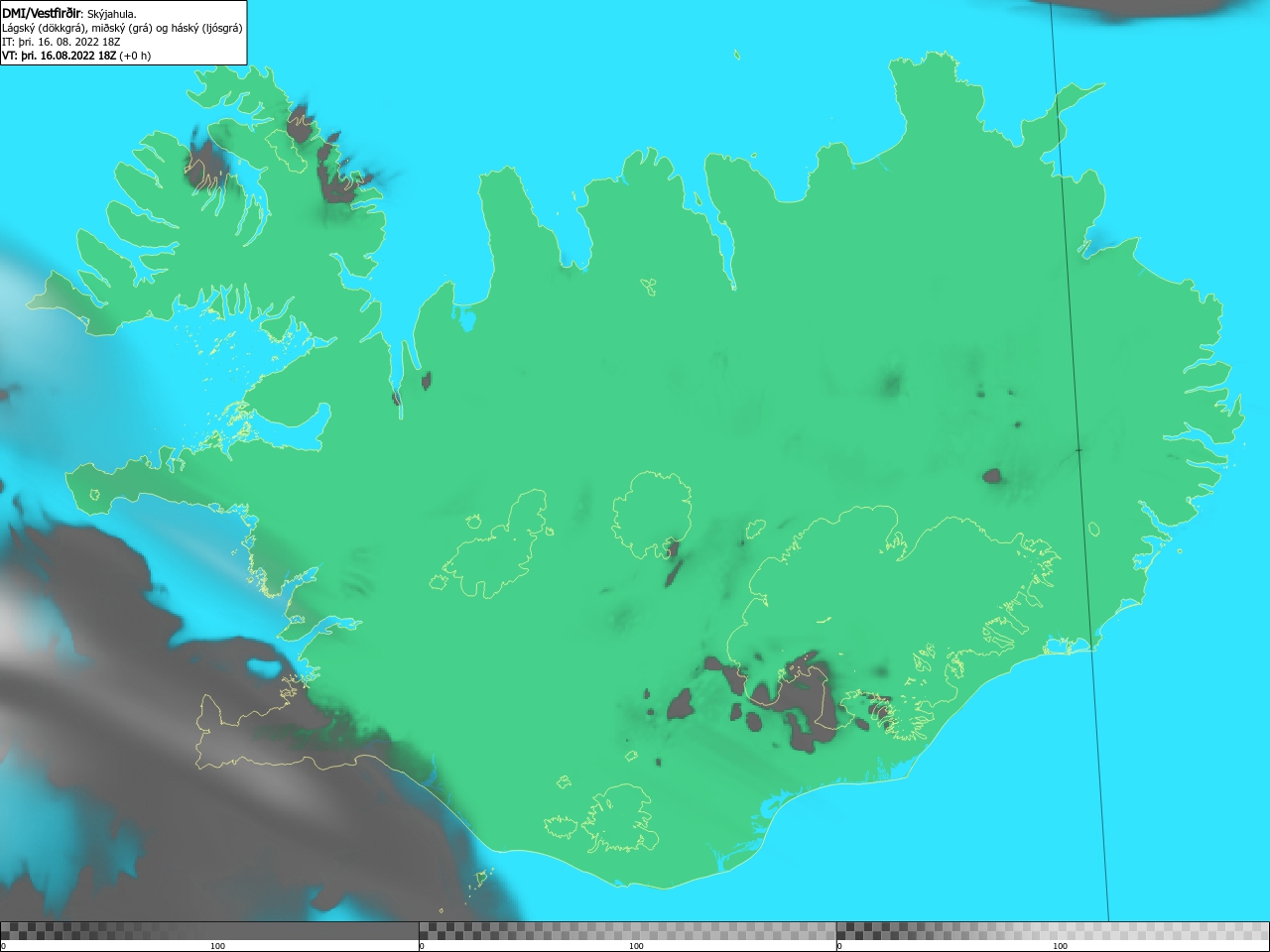Image resolution: width=1270 pixels, height=952 pixels.
Task: Click "100" label under light-grey high cloud scale
Action: click(1060, 946)
